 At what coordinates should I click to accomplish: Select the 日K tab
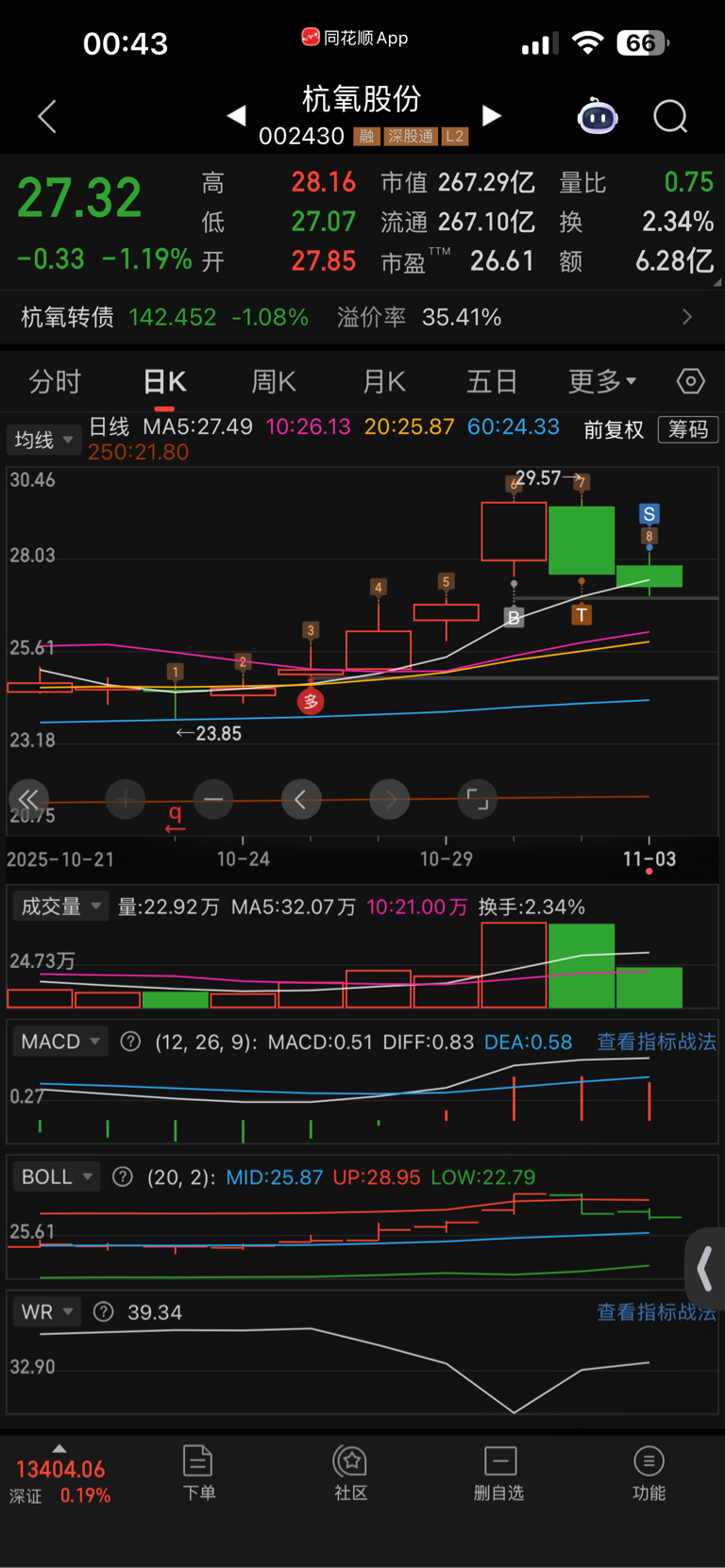164,381
